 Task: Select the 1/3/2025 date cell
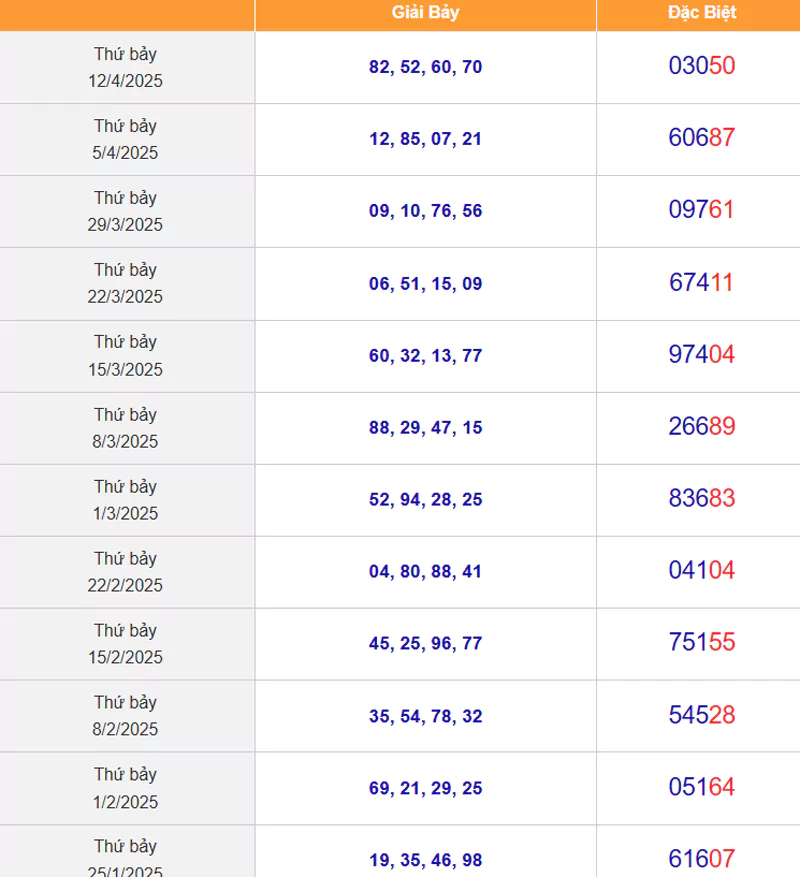[125, 500]
